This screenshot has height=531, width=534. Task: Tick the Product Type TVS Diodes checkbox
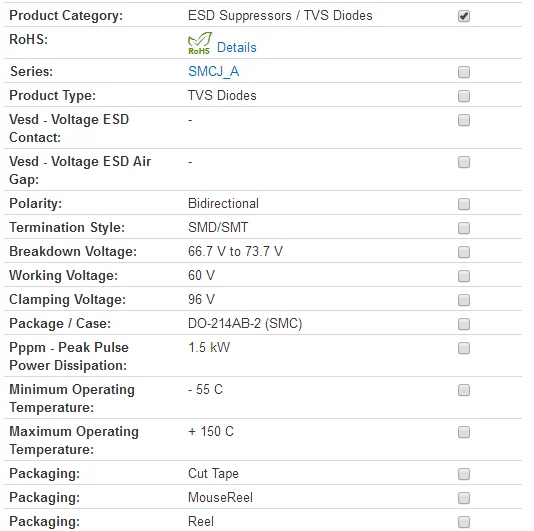(x=464, y=96)
